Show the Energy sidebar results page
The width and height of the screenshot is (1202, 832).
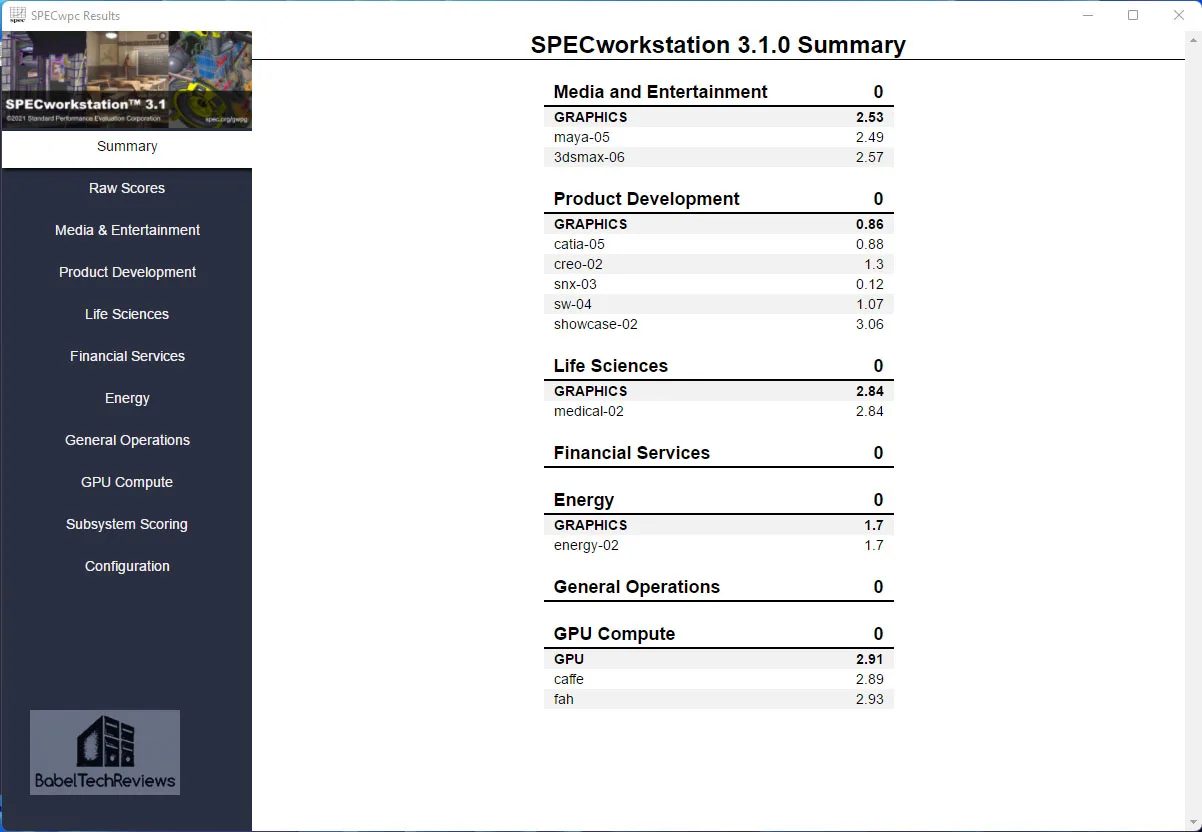pos(127,398)
